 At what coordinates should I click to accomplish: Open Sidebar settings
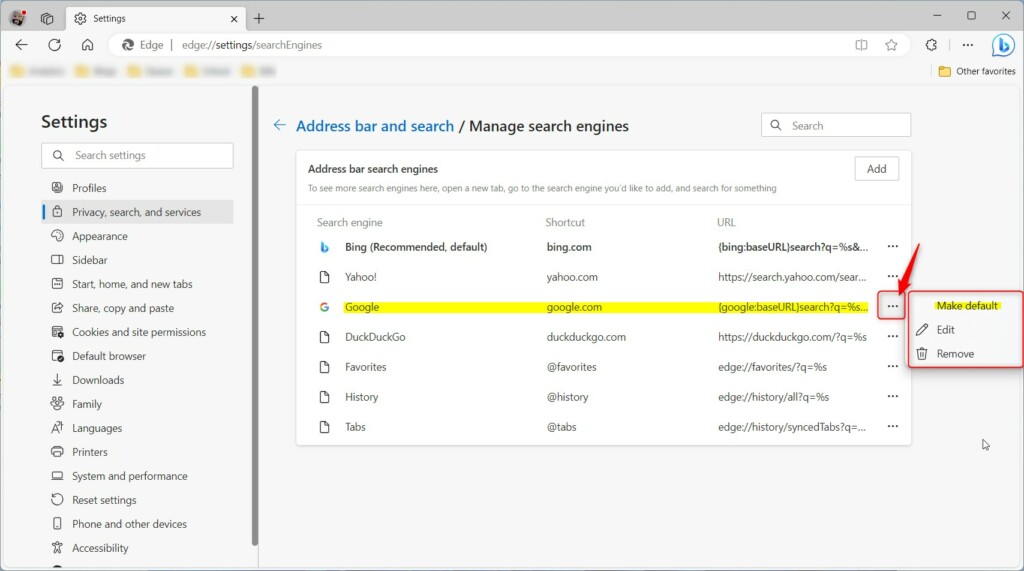tap(137, 260)
